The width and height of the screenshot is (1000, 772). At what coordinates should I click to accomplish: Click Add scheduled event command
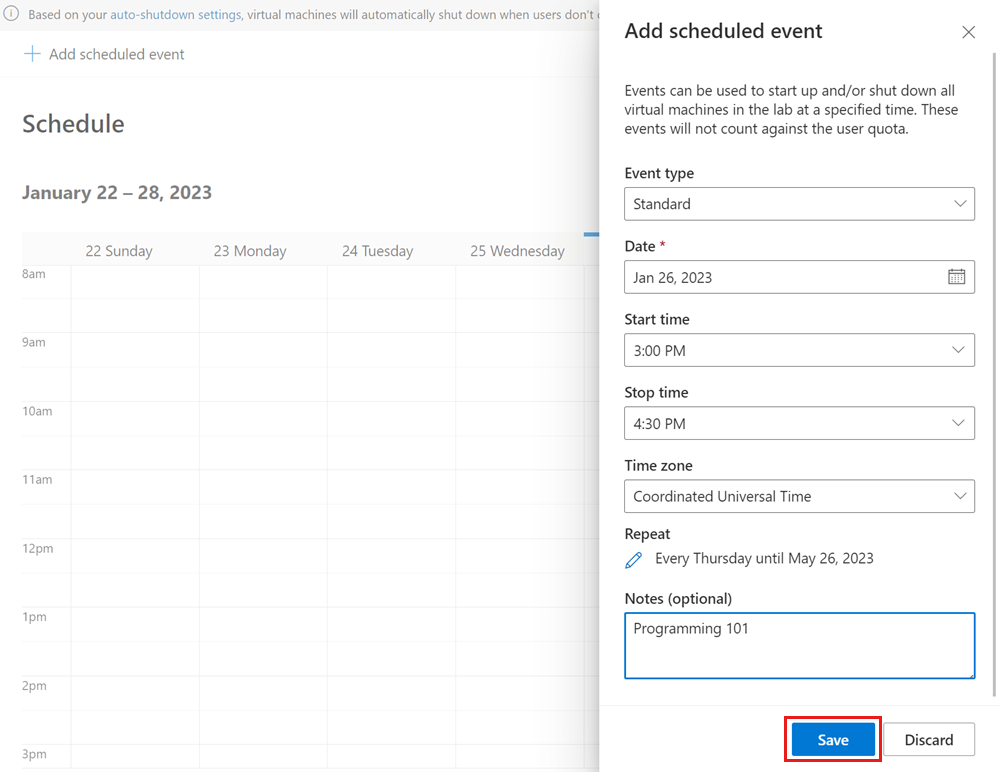coord(116,54)
